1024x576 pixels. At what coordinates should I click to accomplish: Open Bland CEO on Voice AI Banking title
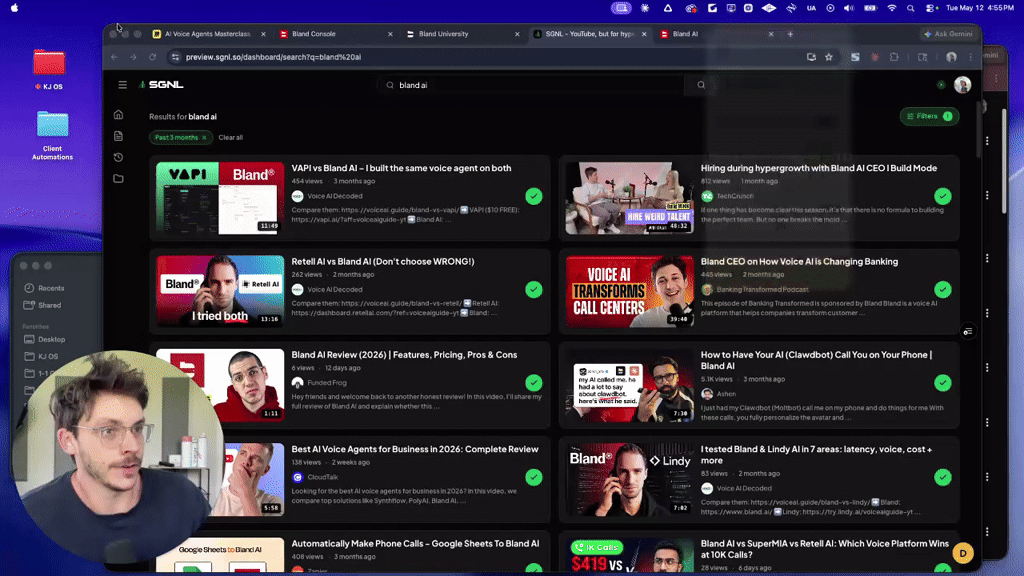[799, 262]
